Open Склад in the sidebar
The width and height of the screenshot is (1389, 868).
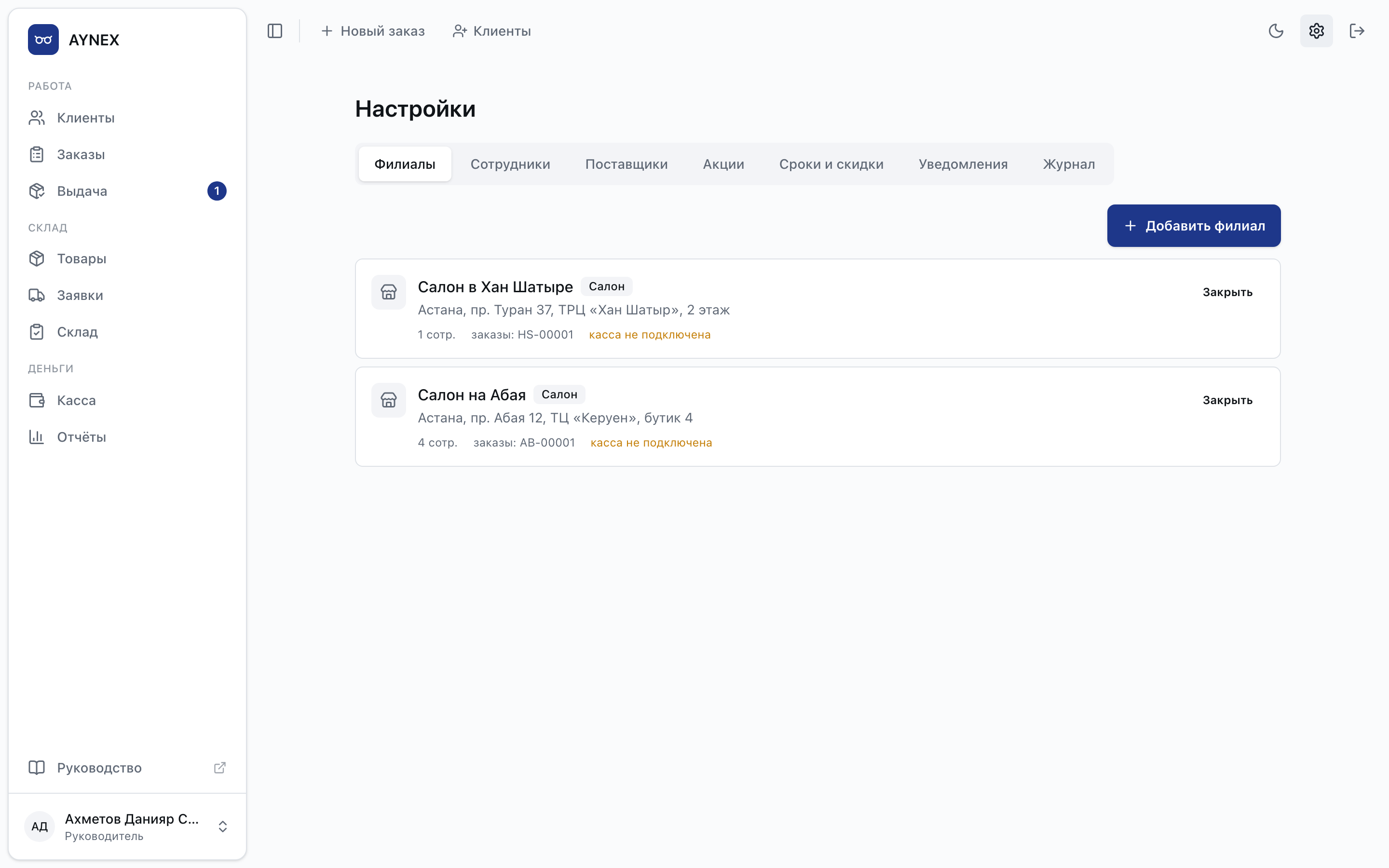click(127, 332)
